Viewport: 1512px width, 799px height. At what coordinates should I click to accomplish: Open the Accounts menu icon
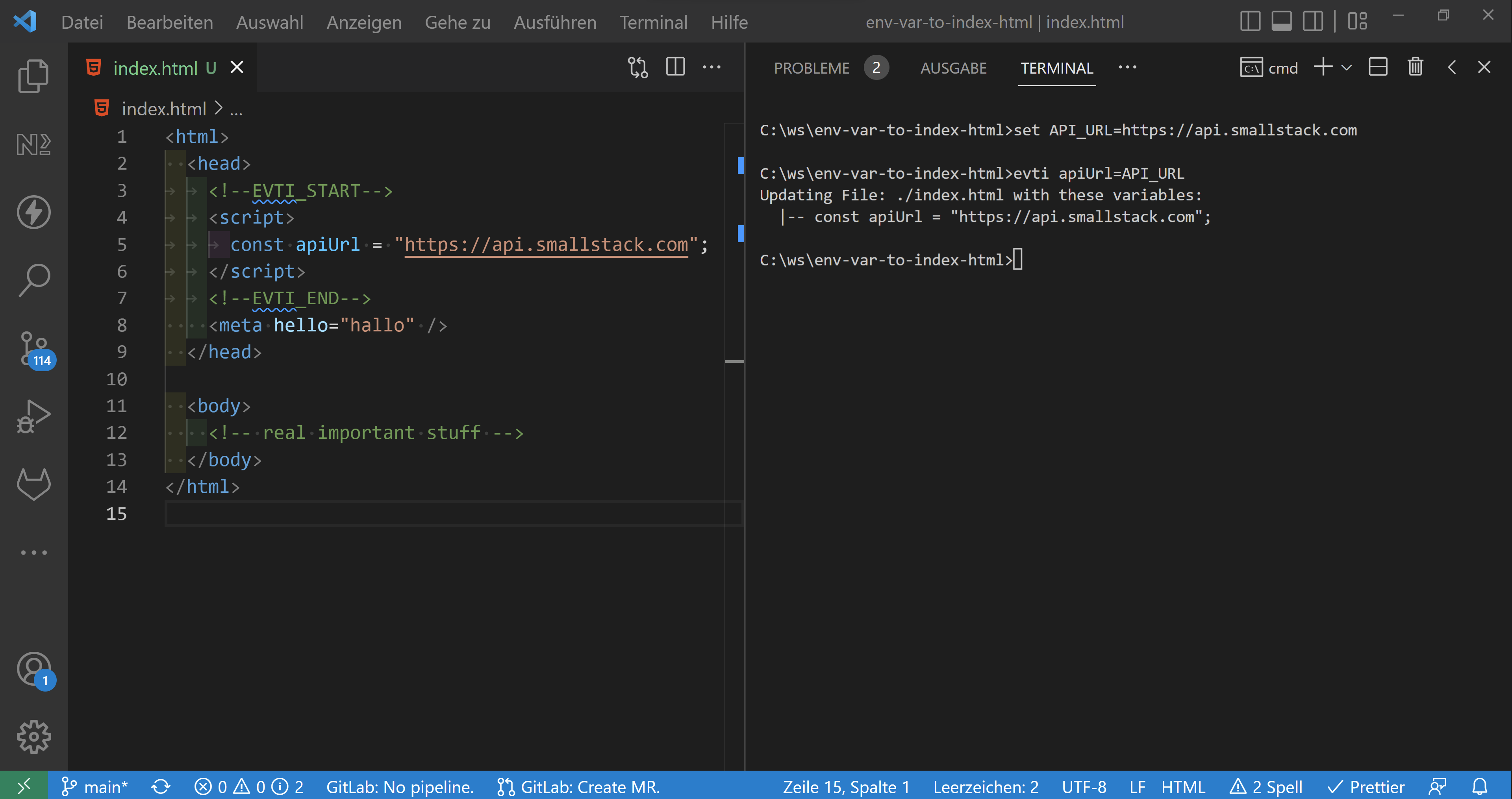(x=35, y=671)
